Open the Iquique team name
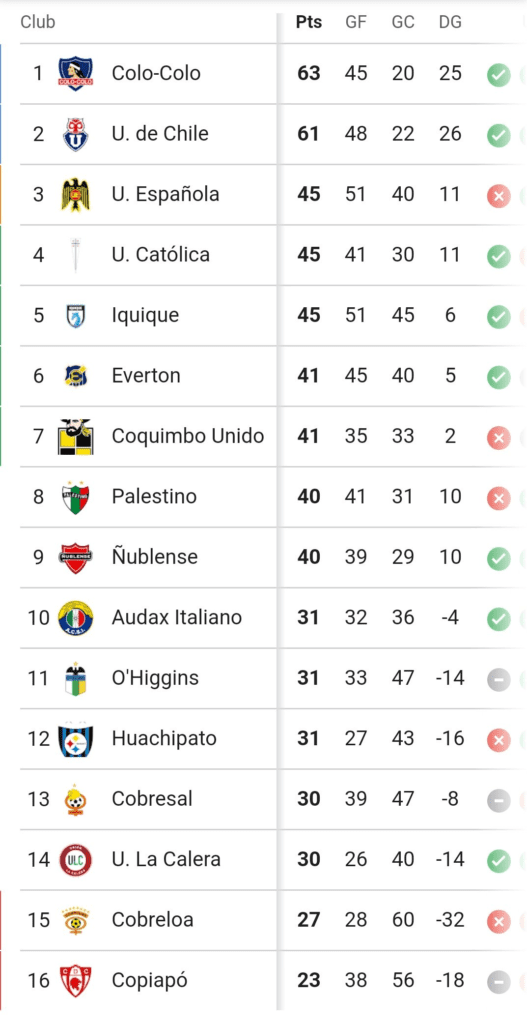 tap(145, 315)
